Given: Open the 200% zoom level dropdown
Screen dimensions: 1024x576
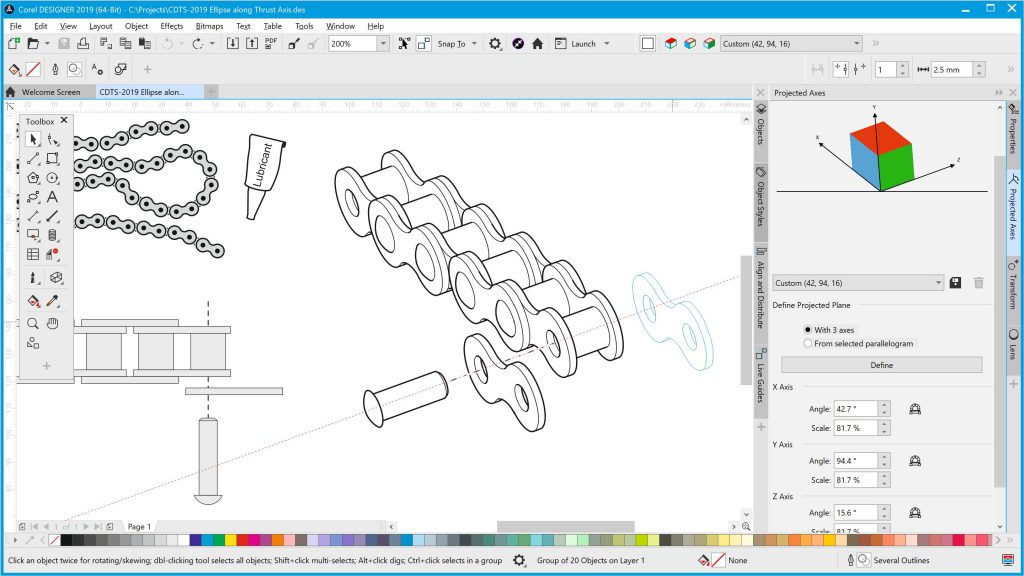Looking at the screenshot, I should tap(383, 44).
